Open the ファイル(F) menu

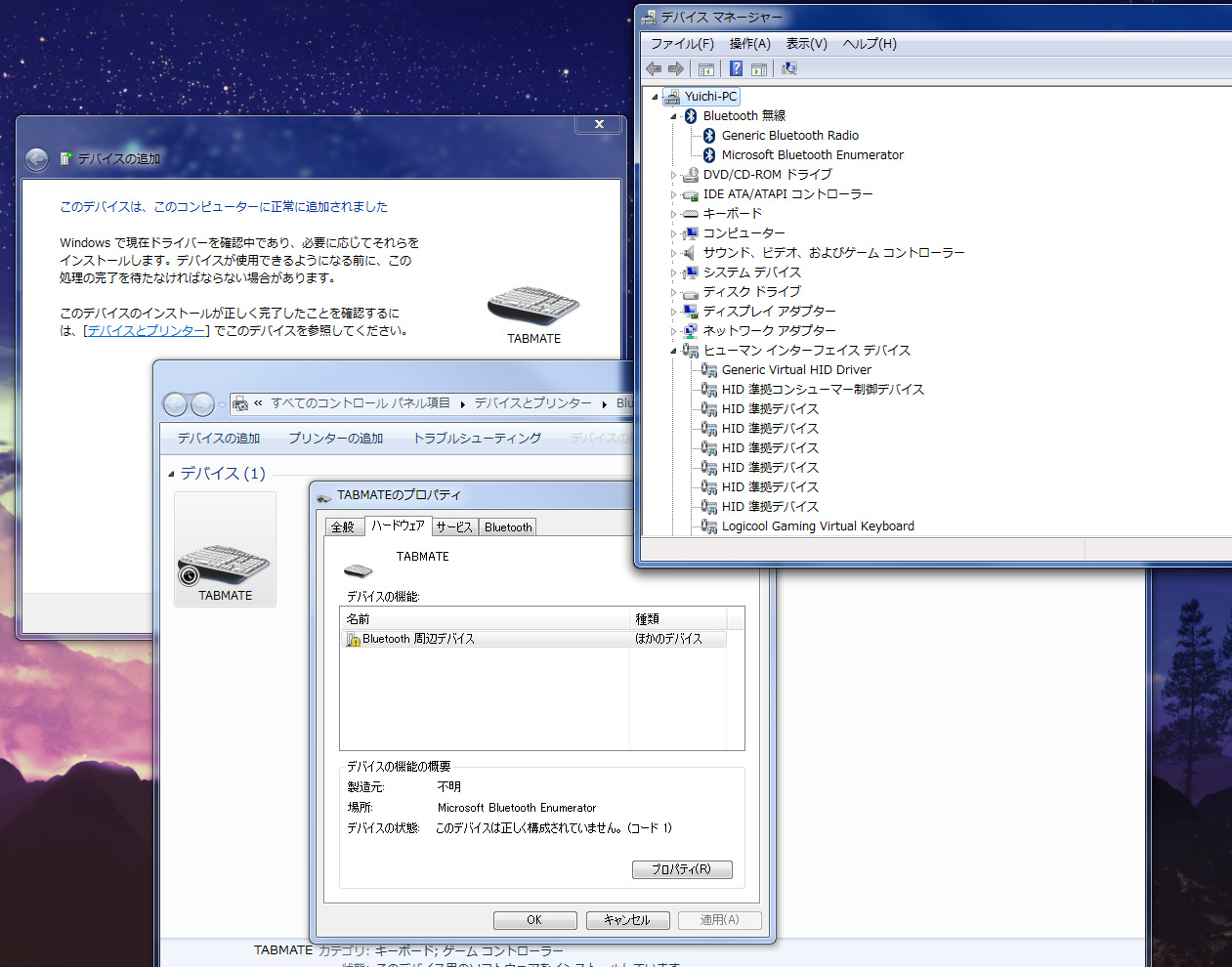(x=682, y=44)
